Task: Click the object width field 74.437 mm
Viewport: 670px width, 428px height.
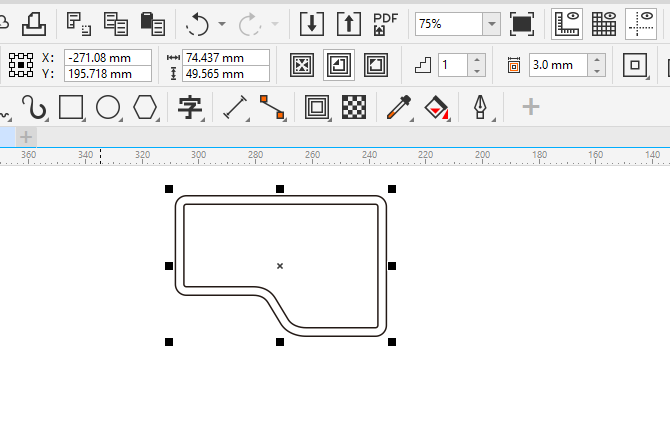Action: 226,58
